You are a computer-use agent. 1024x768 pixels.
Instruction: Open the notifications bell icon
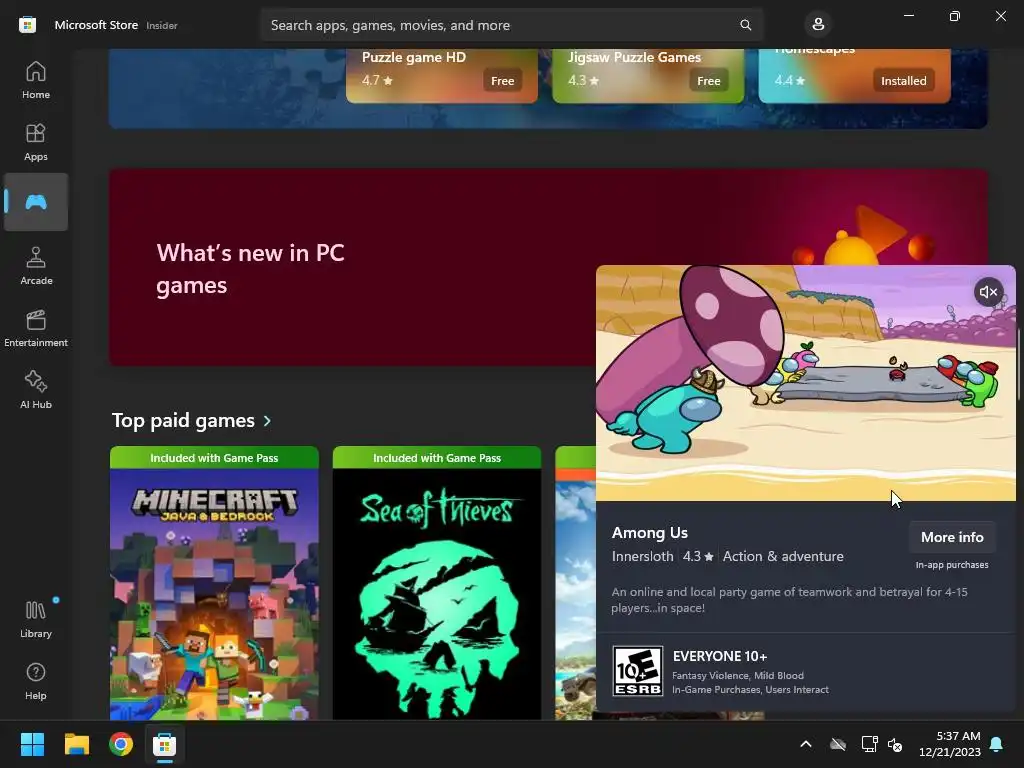coord(997,744)
